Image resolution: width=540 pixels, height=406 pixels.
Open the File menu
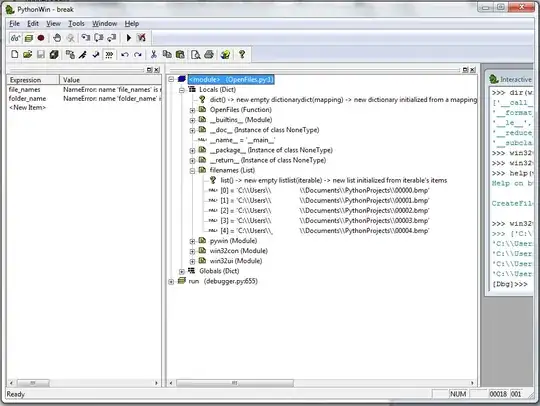(x=14, y=24)
